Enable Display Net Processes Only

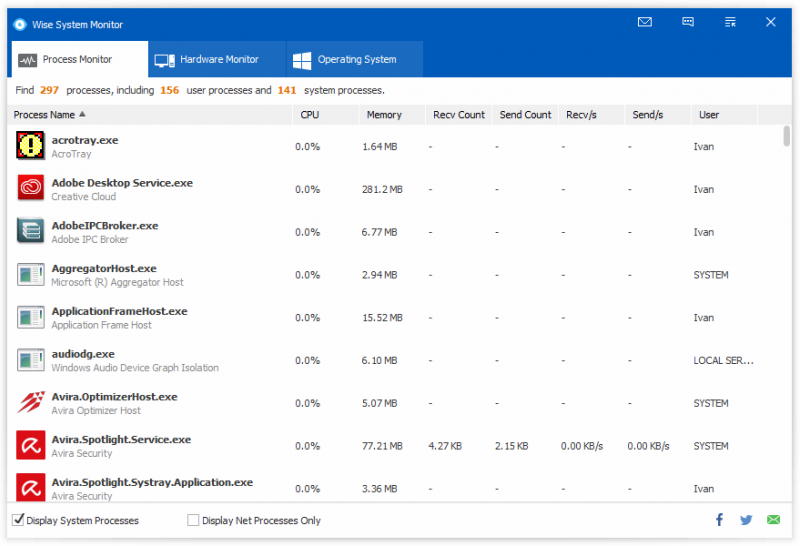coord(193,520)
